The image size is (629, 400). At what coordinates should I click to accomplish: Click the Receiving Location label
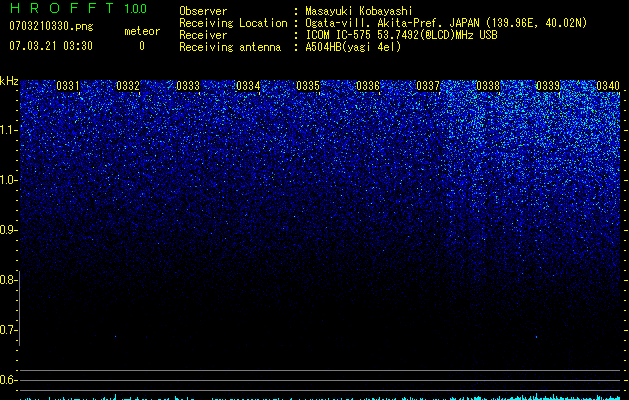pyautogui.click(x=233, y=23)
